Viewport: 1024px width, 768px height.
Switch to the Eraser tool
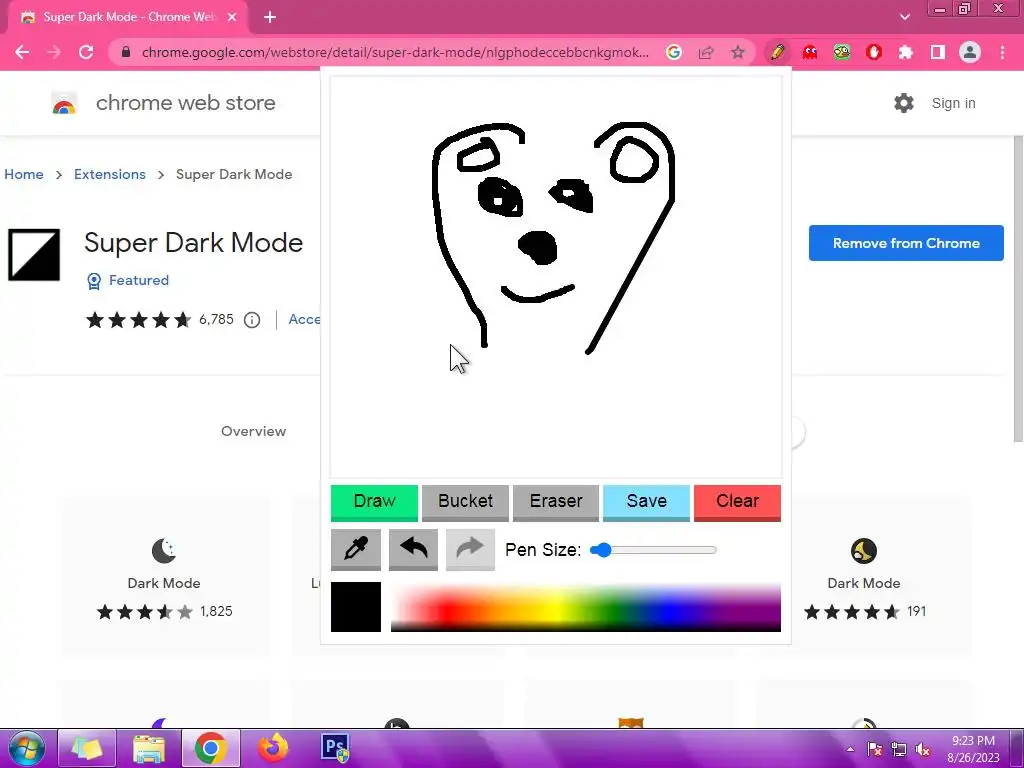coord(556,502)
